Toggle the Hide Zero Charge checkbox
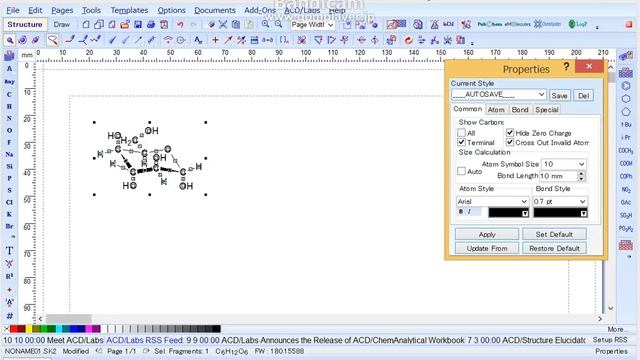640x360 pixels. click(x=510, y=133)
